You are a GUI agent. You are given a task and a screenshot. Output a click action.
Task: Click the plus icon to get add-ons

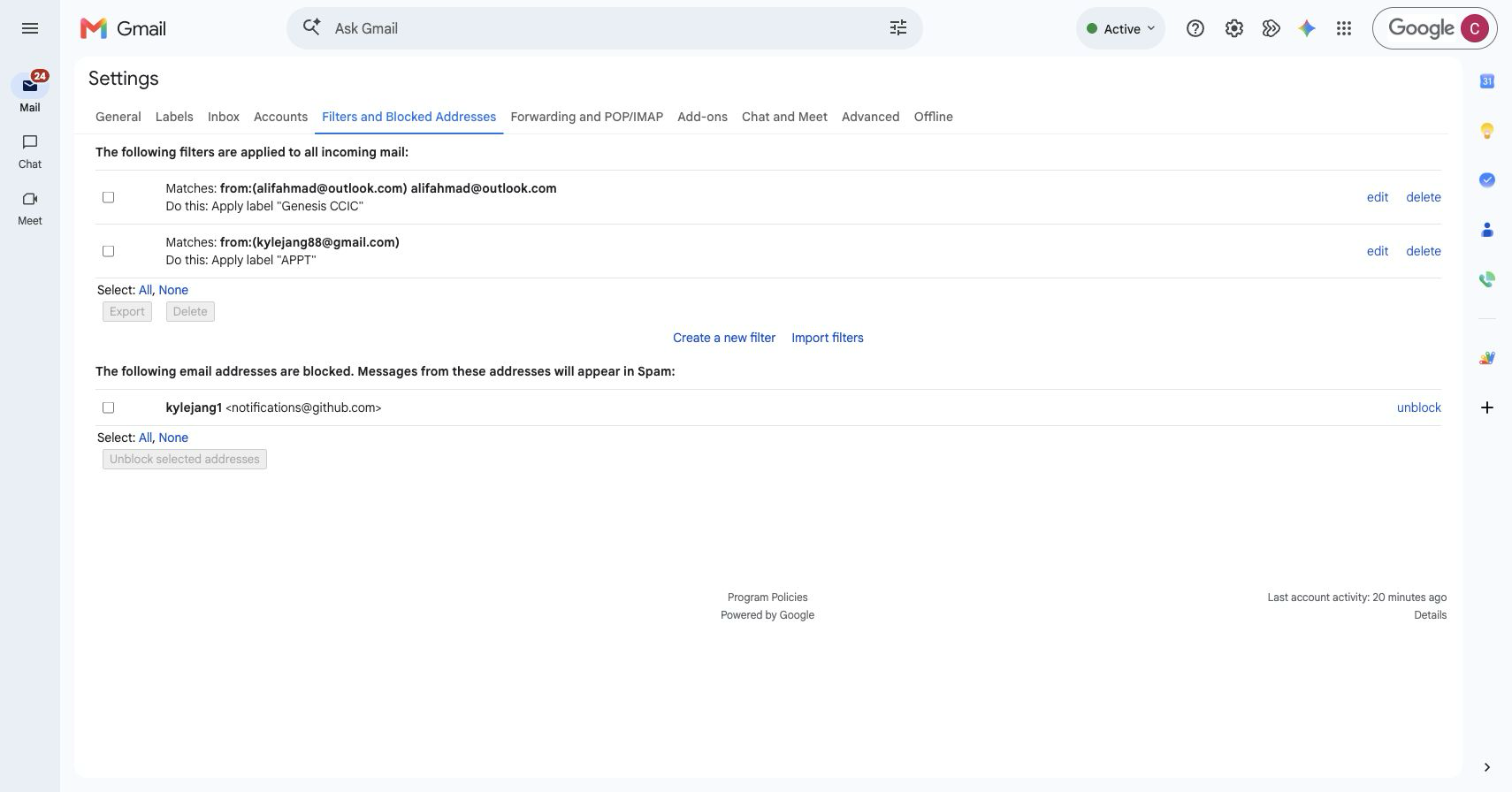pos(1487,407)
